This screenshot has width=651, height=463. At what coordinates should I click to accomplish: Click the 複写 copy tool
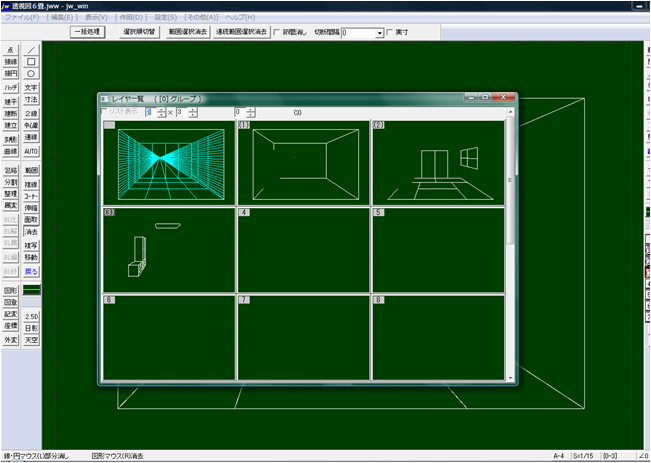(31, 244)
